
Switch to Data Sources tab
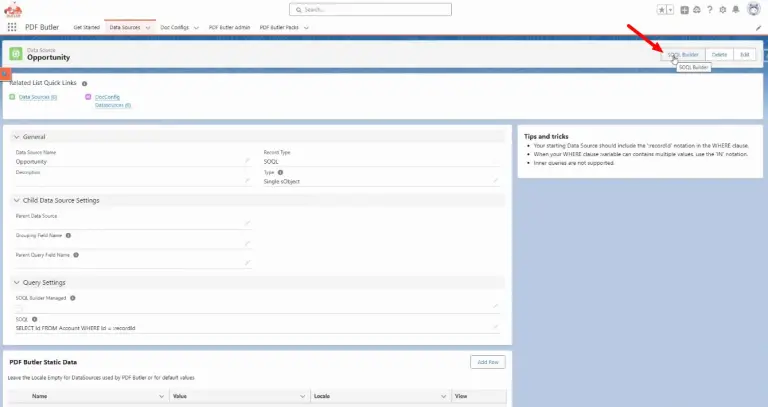(125, 27)
